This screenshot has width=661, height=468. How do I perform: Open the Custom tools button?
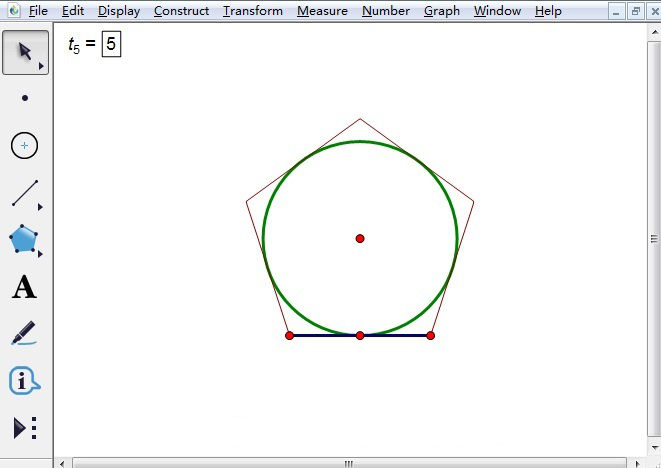pyautogui.click(x=25, y=428)
